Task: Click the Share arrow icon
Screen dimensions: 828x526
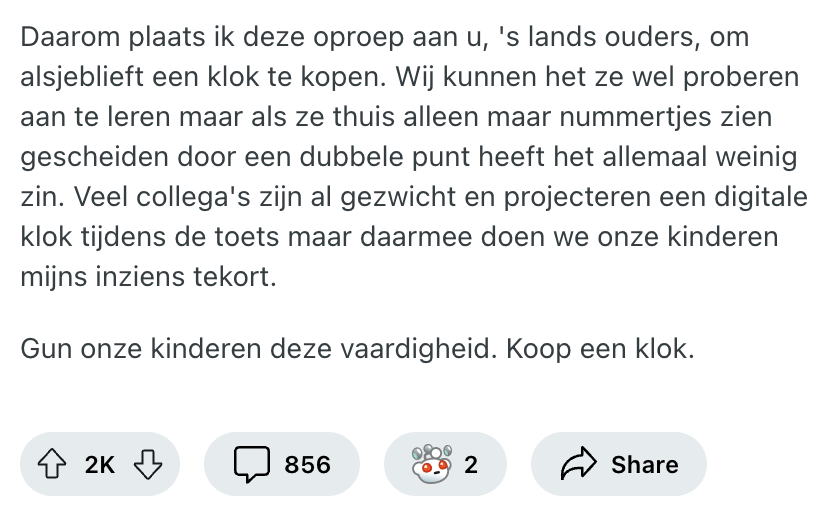Action: [578, 464]
